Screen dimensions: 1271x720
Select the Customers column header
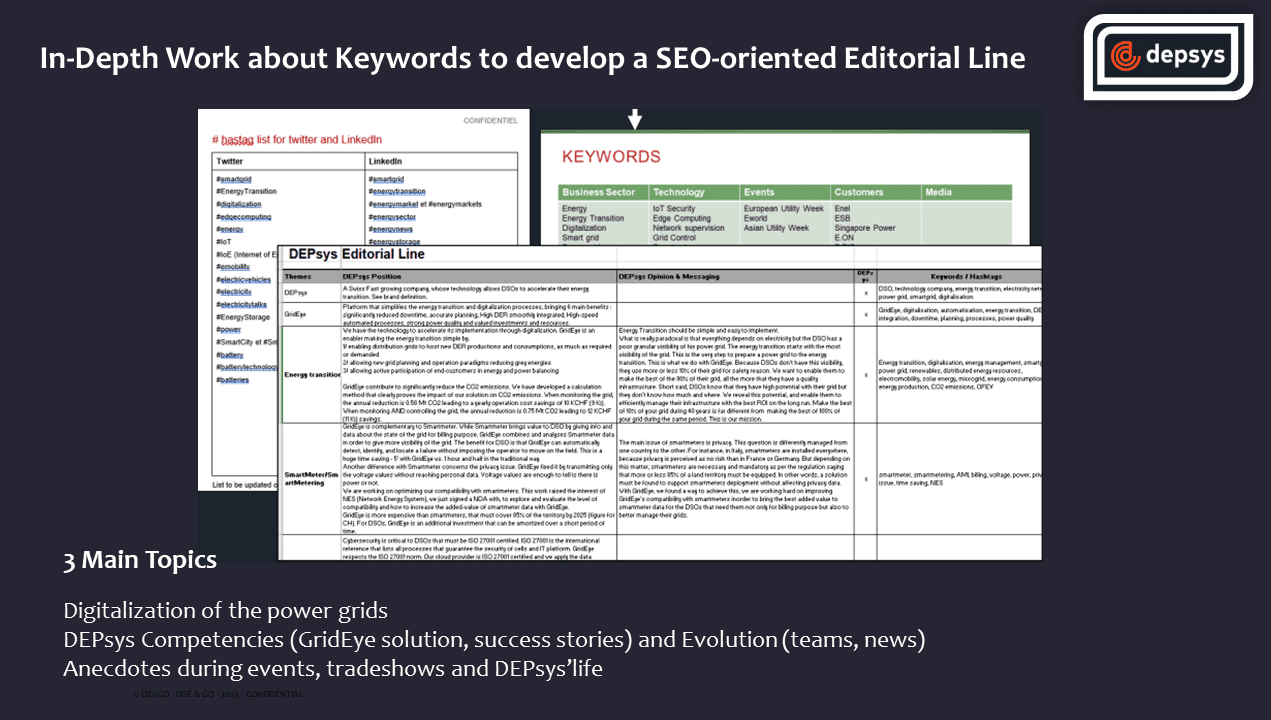[859, 192]
